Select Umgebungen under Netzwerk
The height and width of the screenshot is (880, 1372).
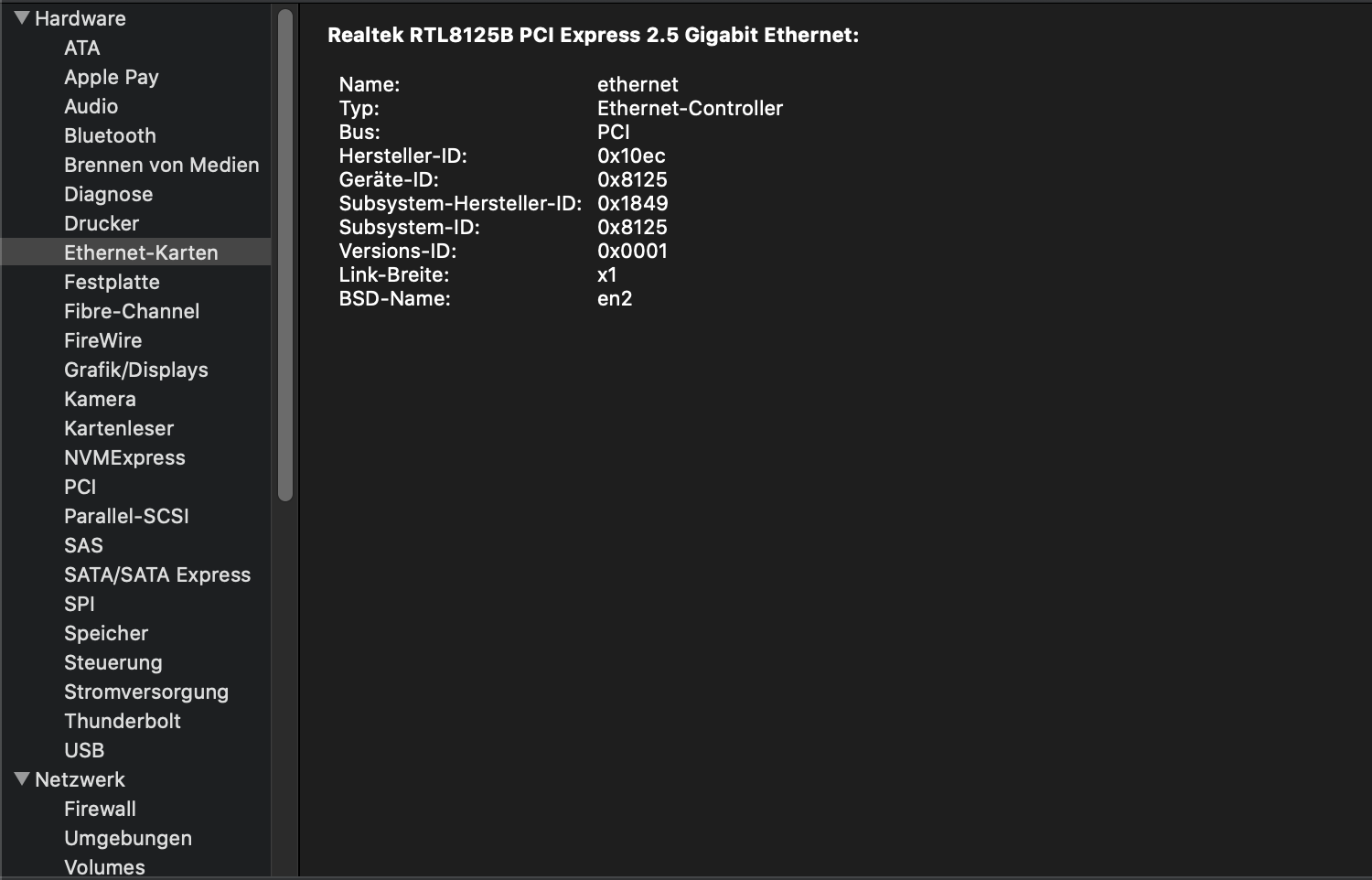coord(127,838)
